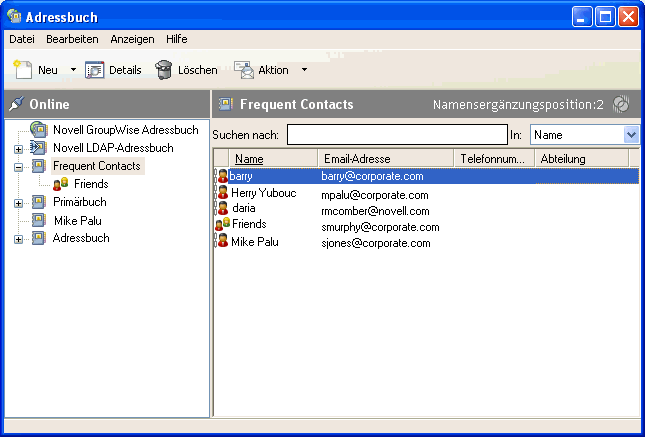
Task: Focus the Suchen nach search field
Action: (x=397, y=135)
